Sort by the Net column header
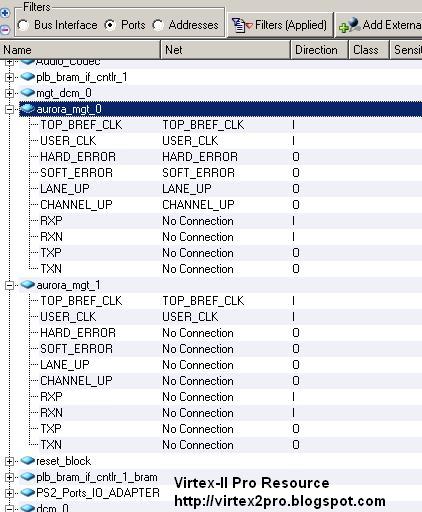The height and width of the screenshot is (512, 422). click(226, 50)
